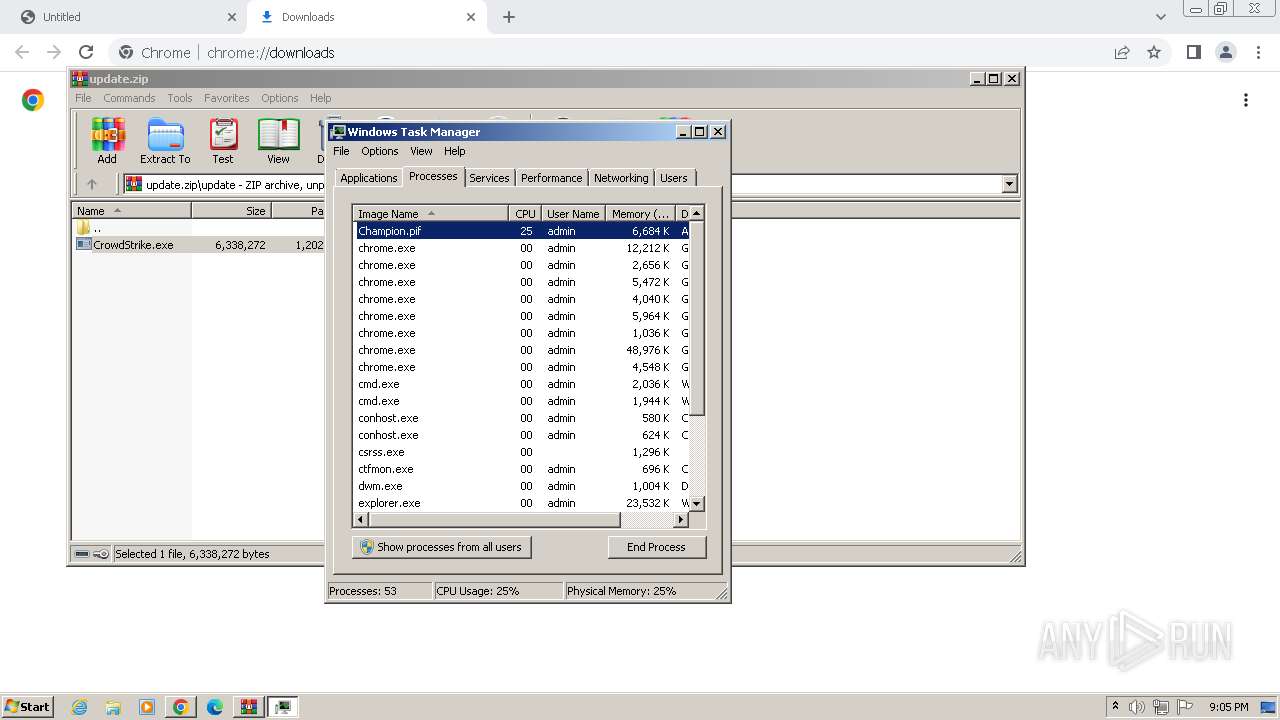
Task: Bookmark this page with the star icon
Action: [x=1154, y=52]
